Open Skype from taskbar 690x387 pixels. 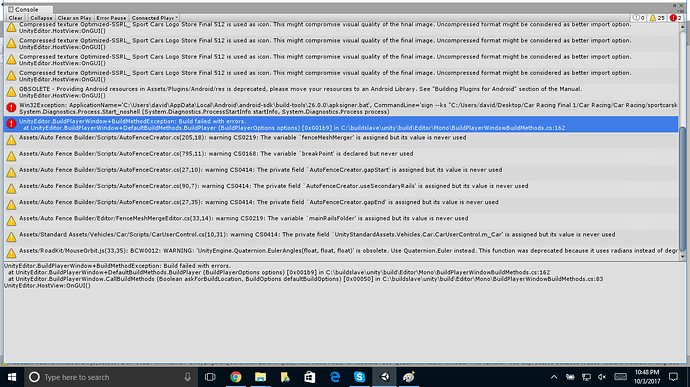tap(360, 377)
